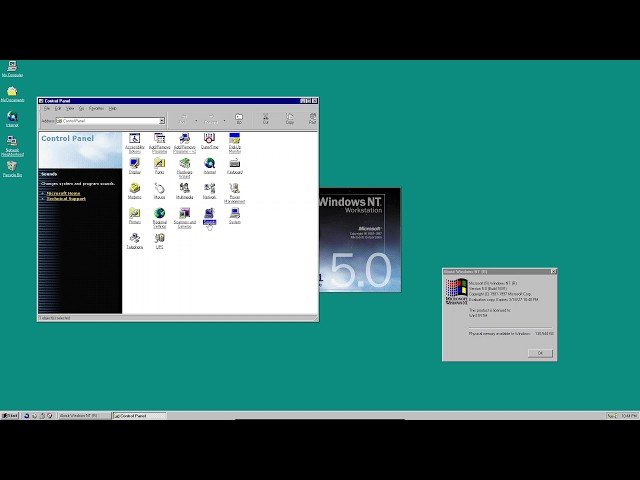Launch the Hardware Wizard applet
The image size is (640, 480).
coord(184,168)
